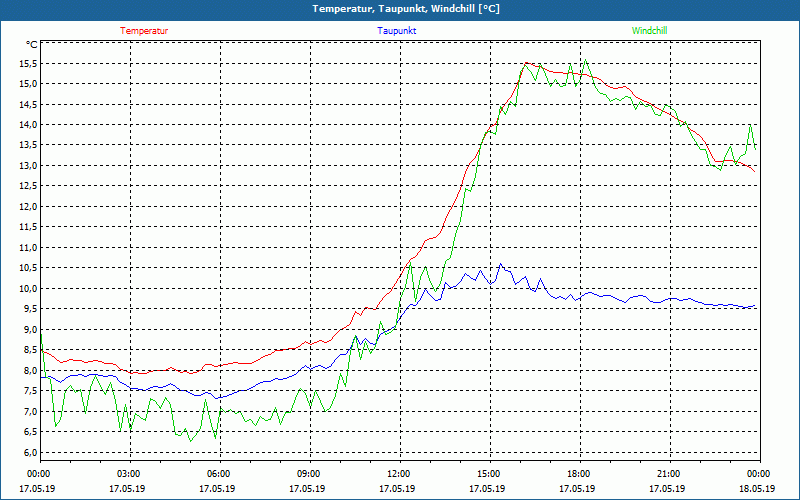
Task: Click the '15,5' y-axis value
Action: point(29,63)
